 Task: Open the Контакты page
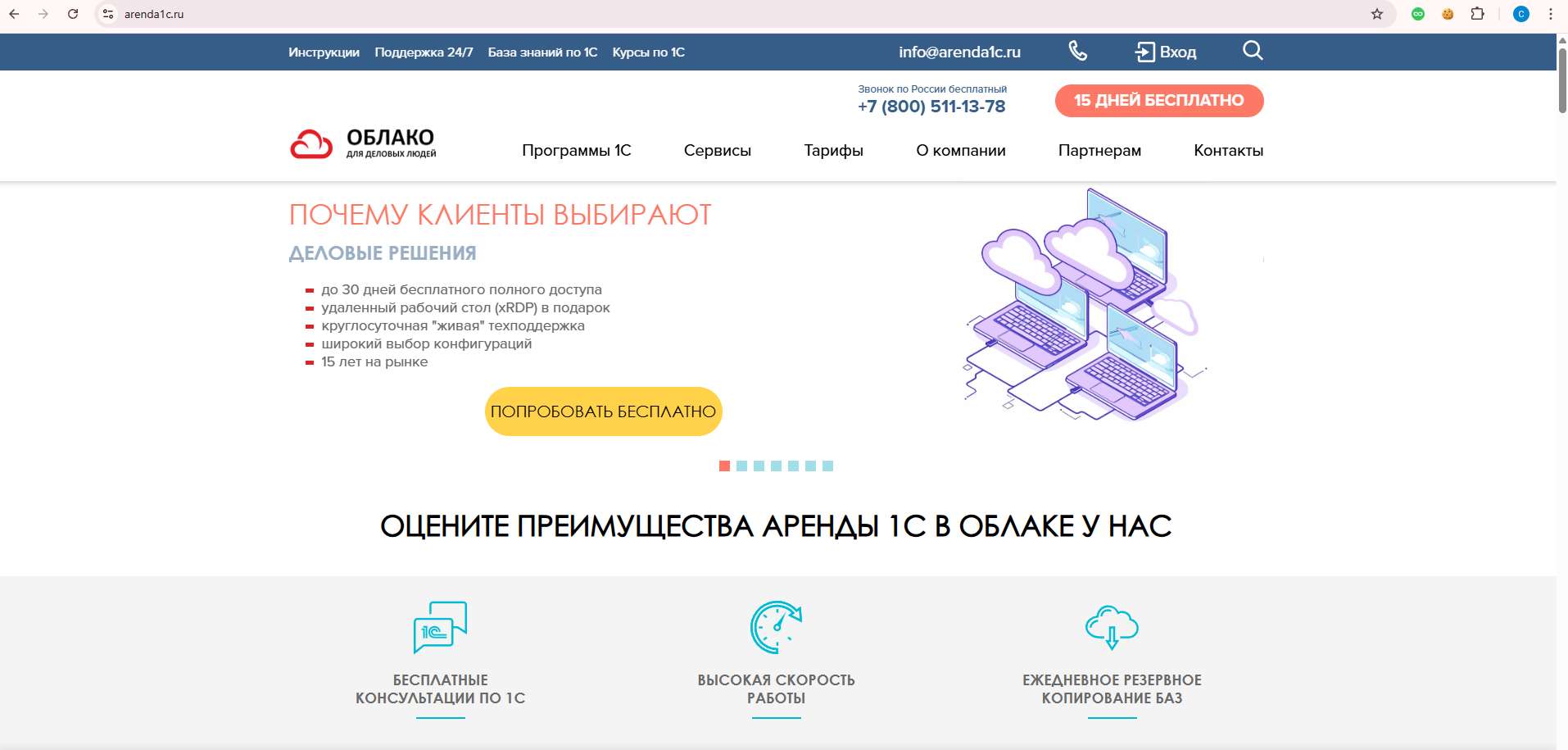coord(1228,151)
